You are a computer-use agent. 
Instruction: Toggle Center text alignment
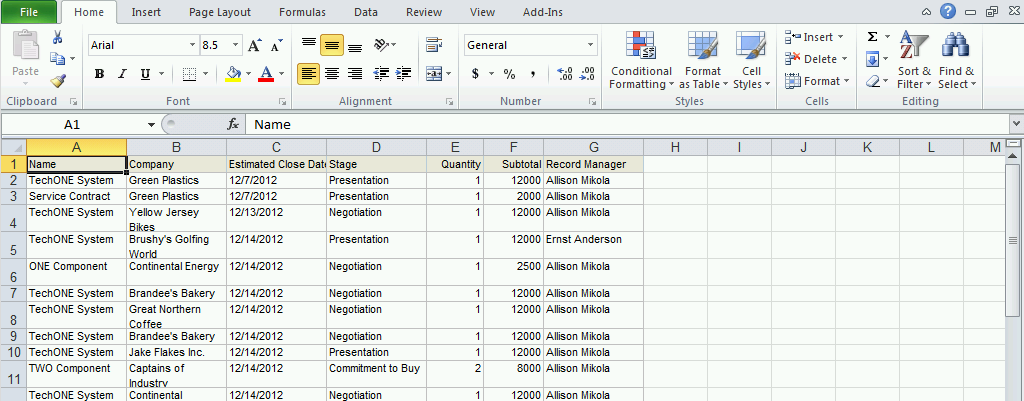[x=332, y=74]
